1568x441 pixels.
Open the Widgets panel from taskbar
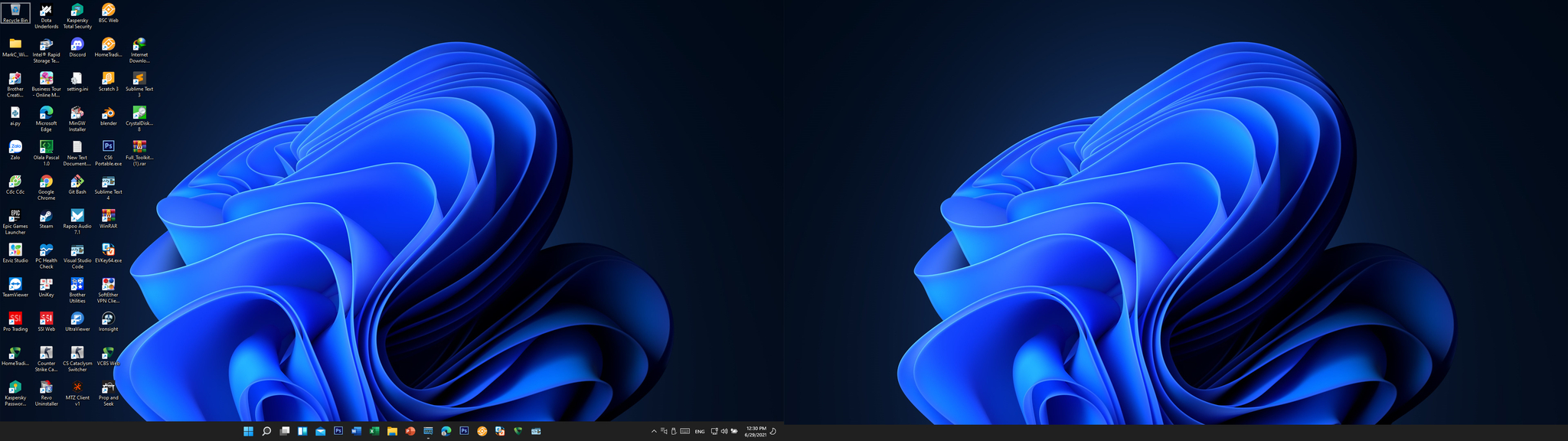(302, 431)
